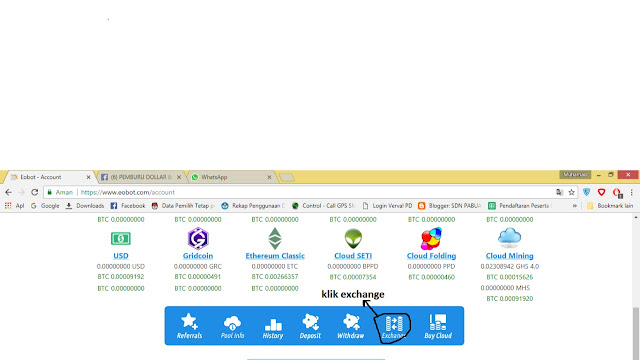Select the text 0.00000000 GRC
This screenshot has height=360, width=640.
coord(198,267)
